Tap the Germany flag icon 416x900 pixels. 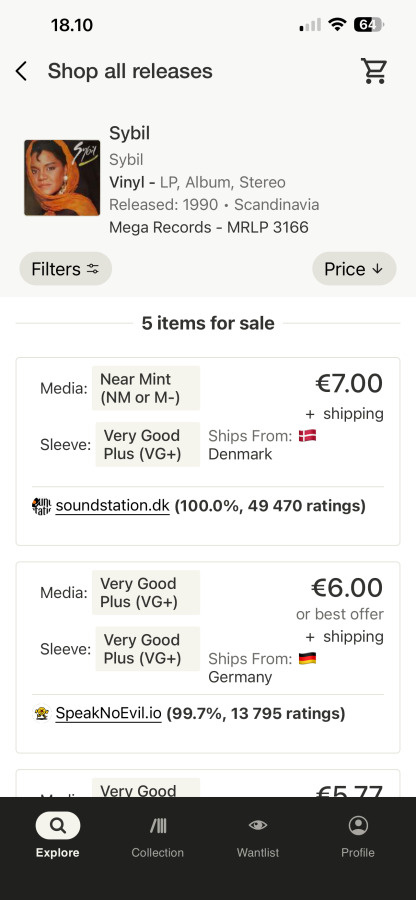308,658
